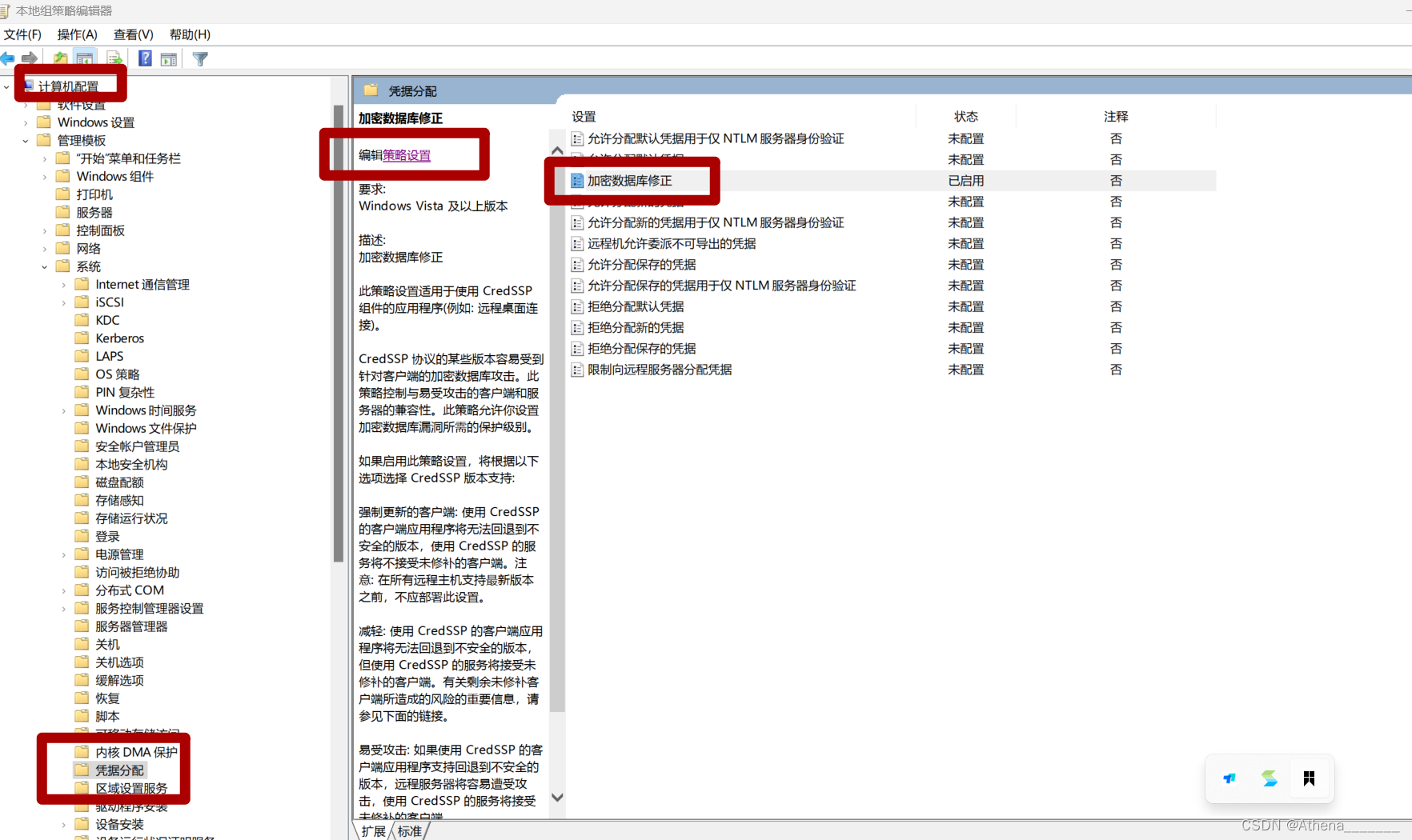Select the 凭据分配 tree item
The width and height of the screenshot is (1412, 840).
(x=120, y=770)
